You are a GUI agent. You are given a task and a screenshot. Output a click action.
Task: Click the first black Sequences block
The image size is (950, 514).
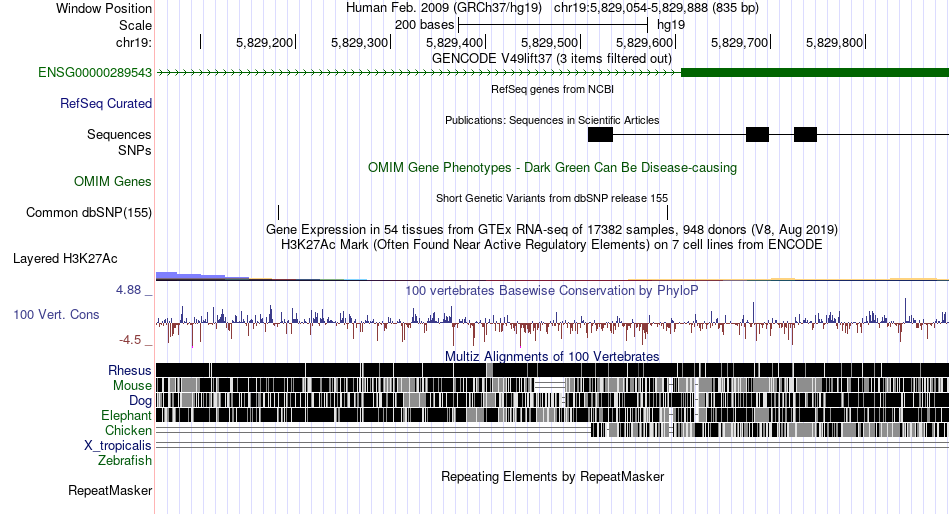click(600, 135)
